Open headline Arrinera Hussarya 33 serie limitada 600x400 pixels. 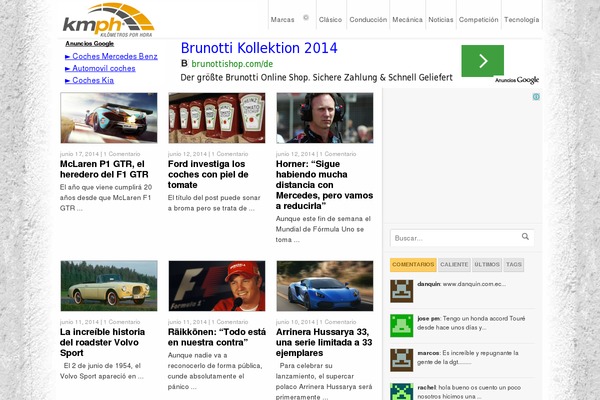[x=324, y=342]
